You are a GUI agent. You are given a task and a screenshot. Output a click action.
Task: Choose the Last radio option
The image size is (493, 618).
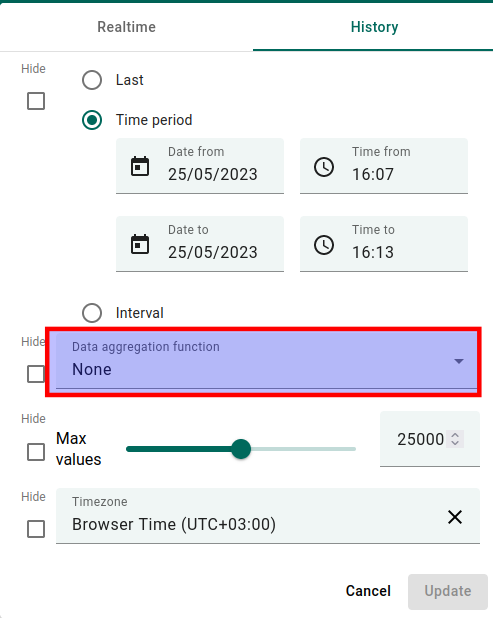point(92,80)
